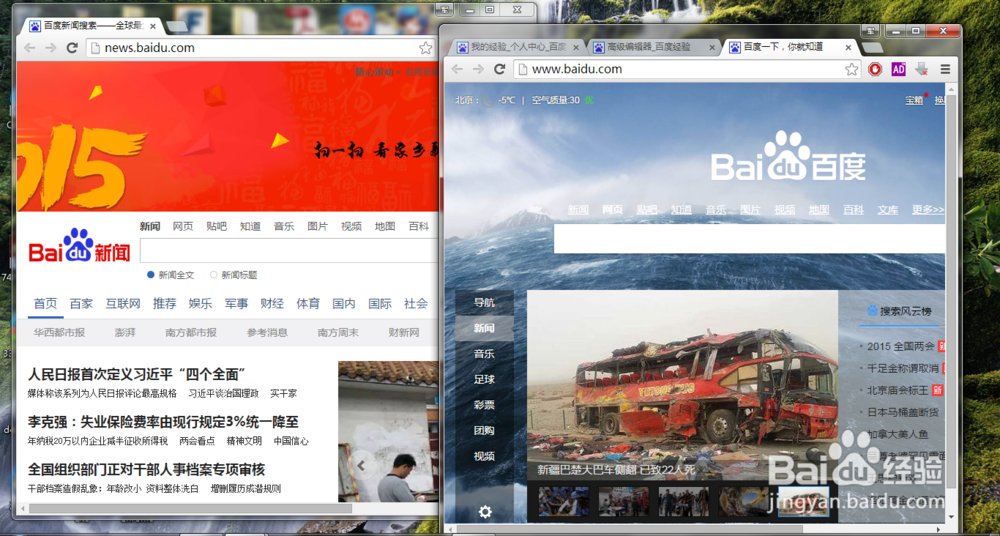Image resolution: width=1000 pixels, height=536 pixels.
Task: Open headline 全国组织部门正对干部人事档案专项审核
Action: pos(146,470)
